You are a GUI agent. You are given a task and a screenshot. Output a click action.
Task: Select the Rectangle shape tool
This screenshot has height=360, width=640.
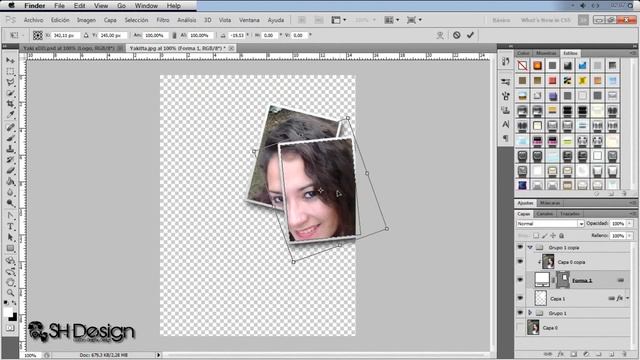[10, 249]
